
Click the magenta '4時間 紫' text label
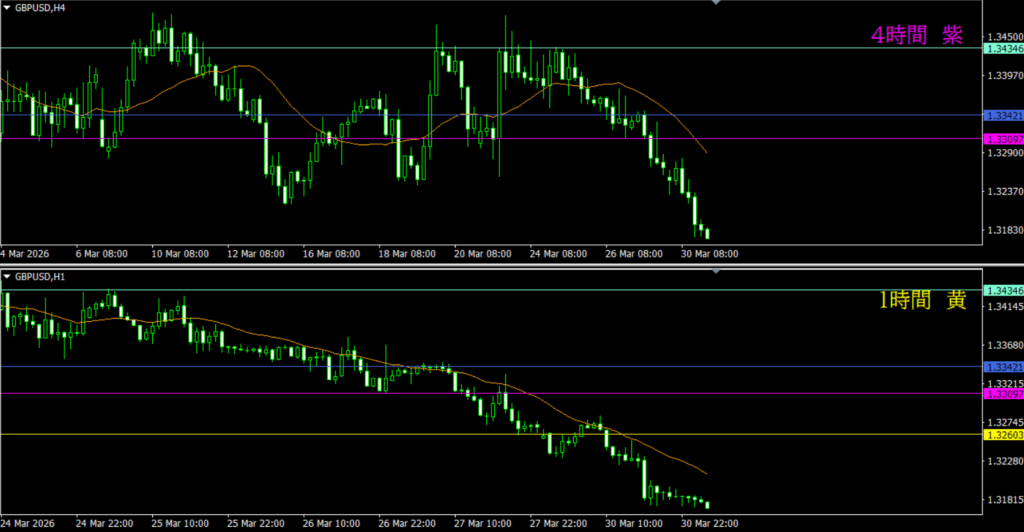(x=917, y=35)
